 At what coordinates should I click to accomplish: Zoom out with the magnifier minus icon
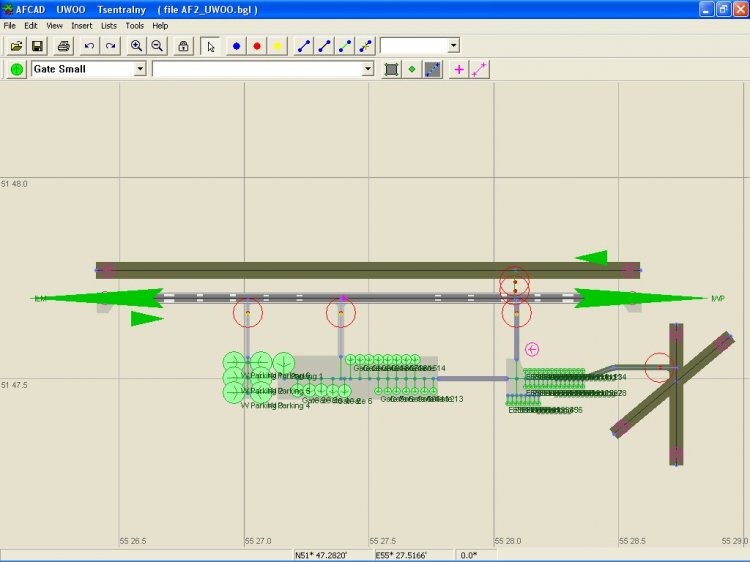pyautogui.click(x=157, y=46)
